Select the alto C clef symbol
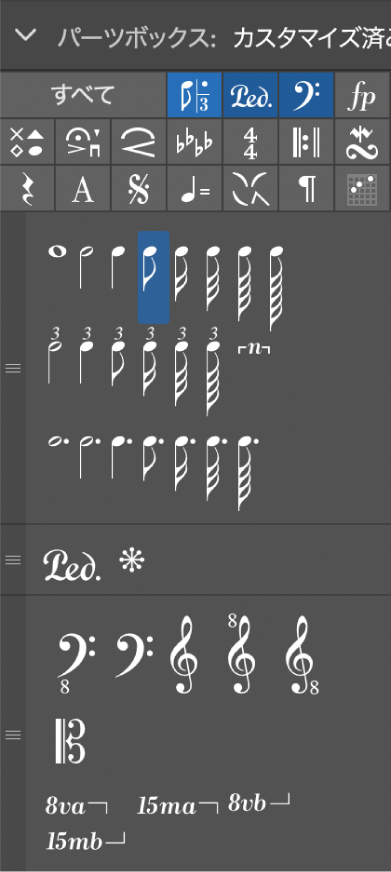The image size is (391, 872). (70, 741)
